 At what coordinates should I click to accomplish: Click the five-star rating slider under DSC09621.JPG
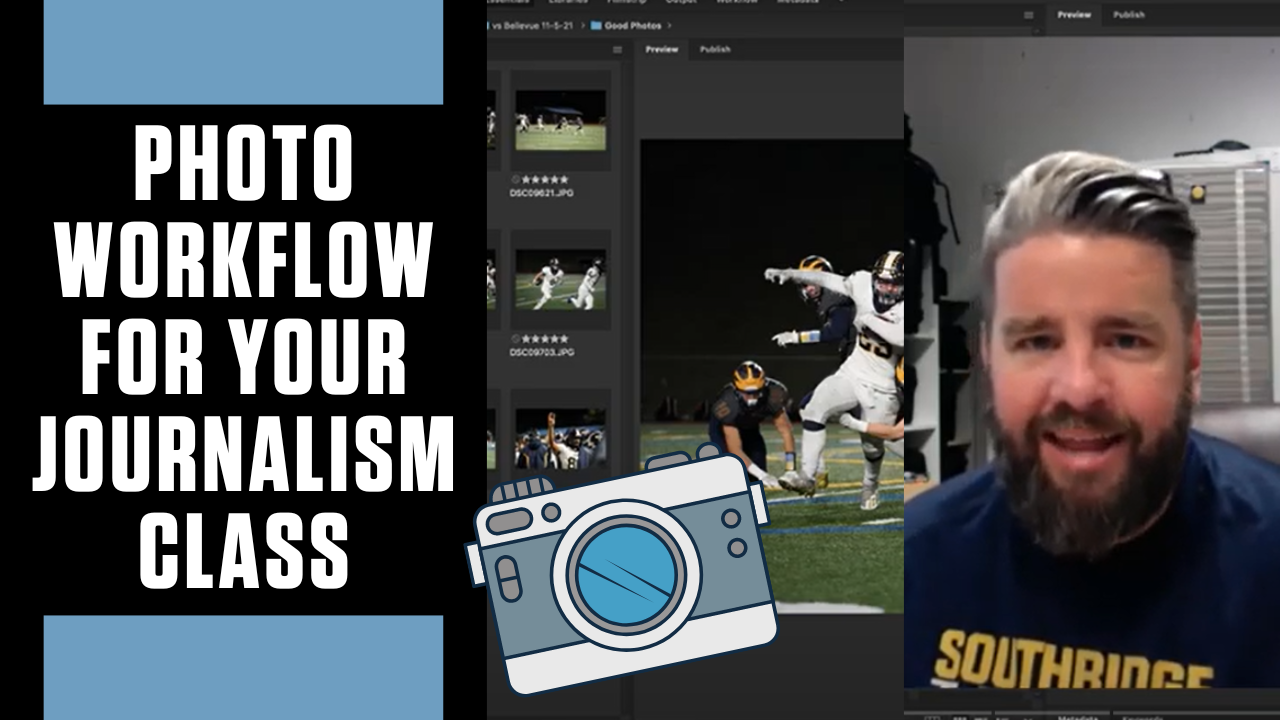(x=545, y=179)
